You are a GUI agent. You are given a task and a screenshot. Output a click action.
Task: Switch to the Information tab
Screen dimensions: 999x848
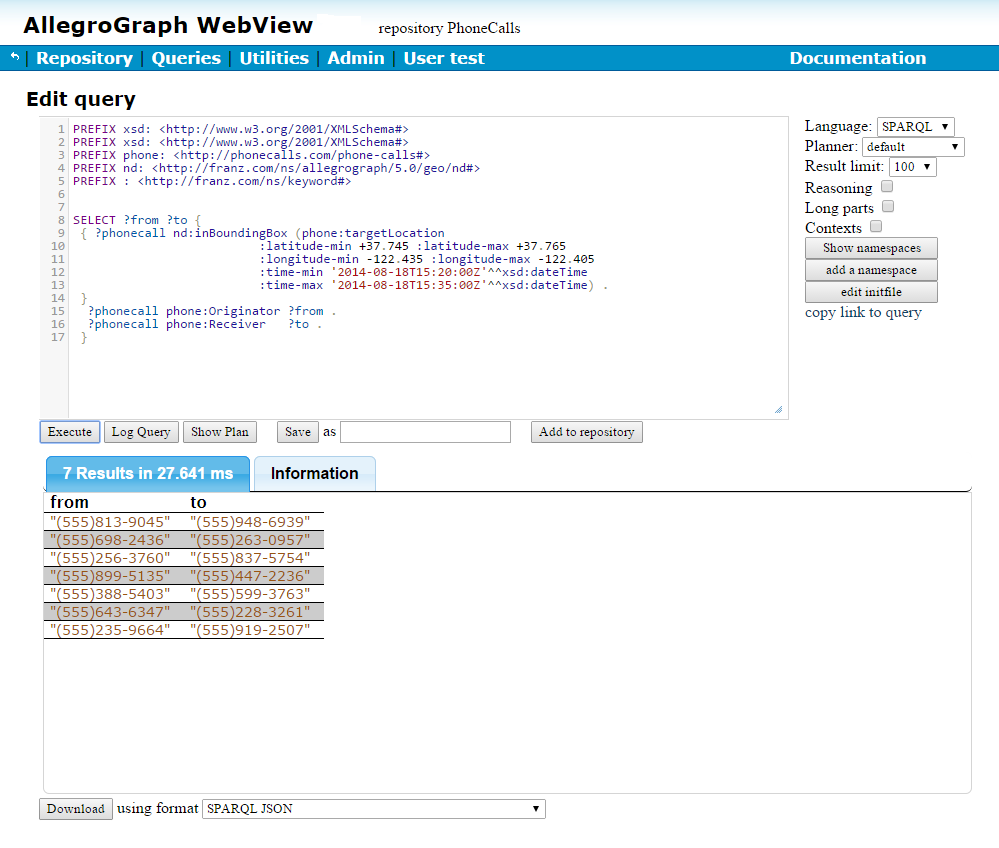pyautogui.click(x=314, y=474)
